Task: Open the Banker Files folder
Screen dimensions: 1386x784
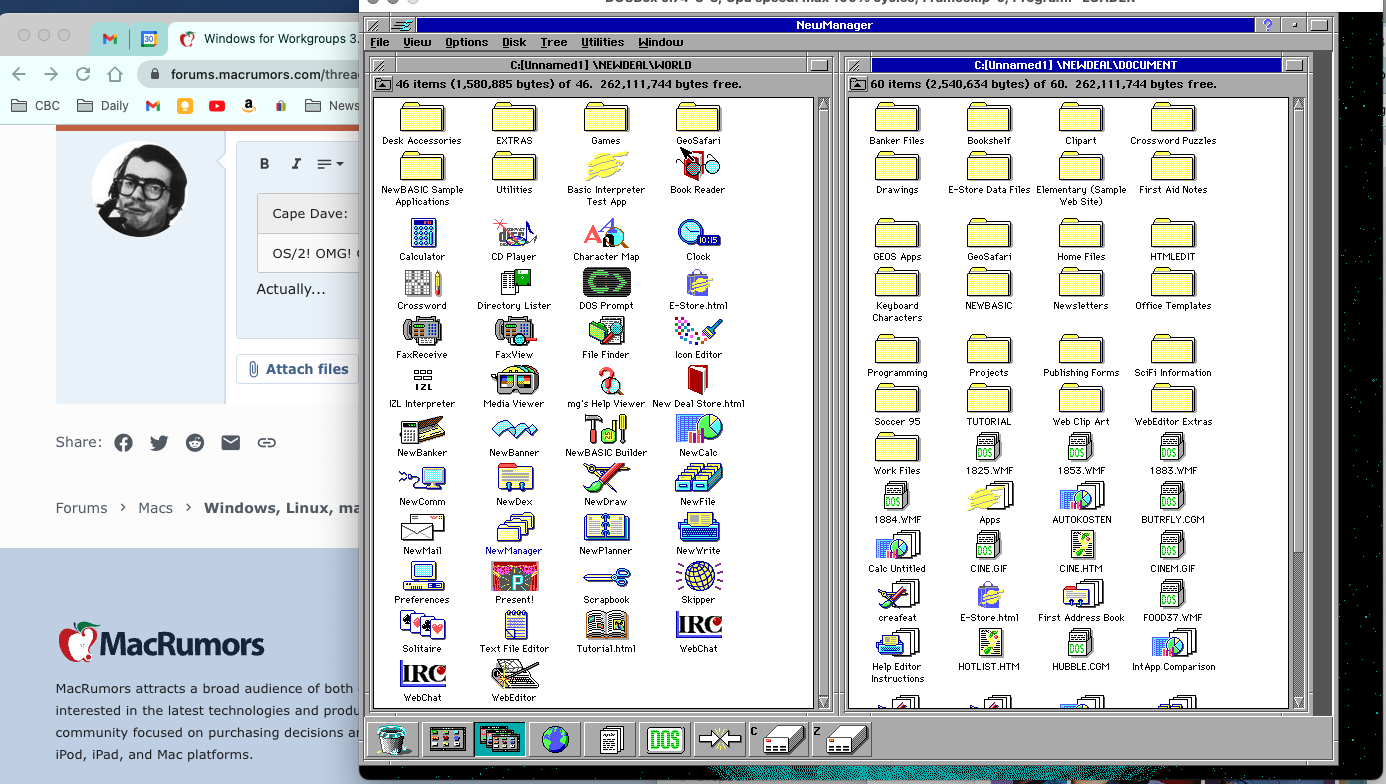Action: (x=897, y=125)
